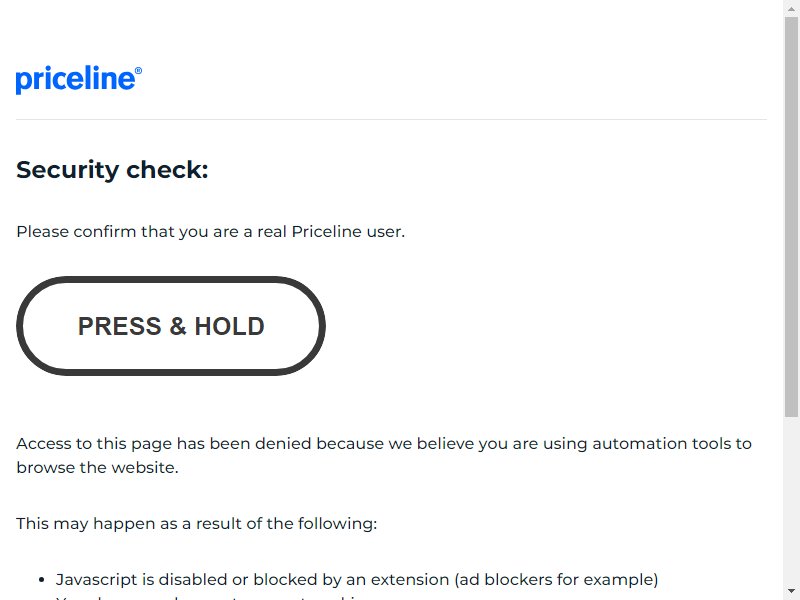Click the bullet marker before the Javascript item

coord(42,580)
